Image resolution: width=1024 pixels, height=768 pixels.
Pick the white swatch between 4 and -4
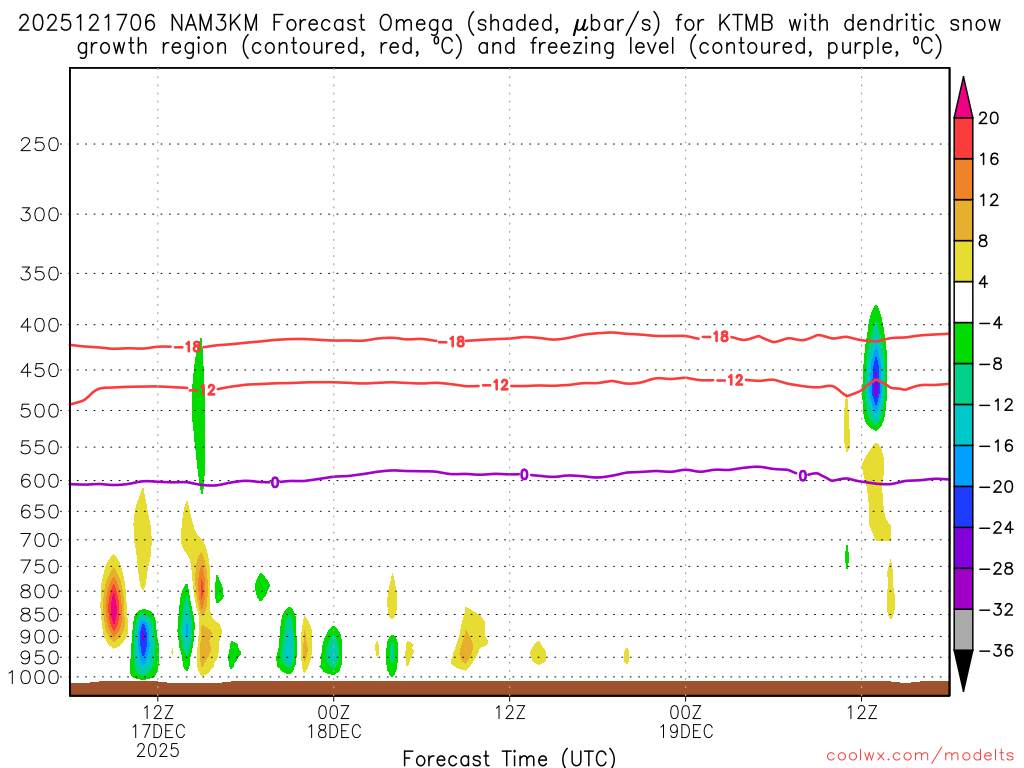click(963, 302)
